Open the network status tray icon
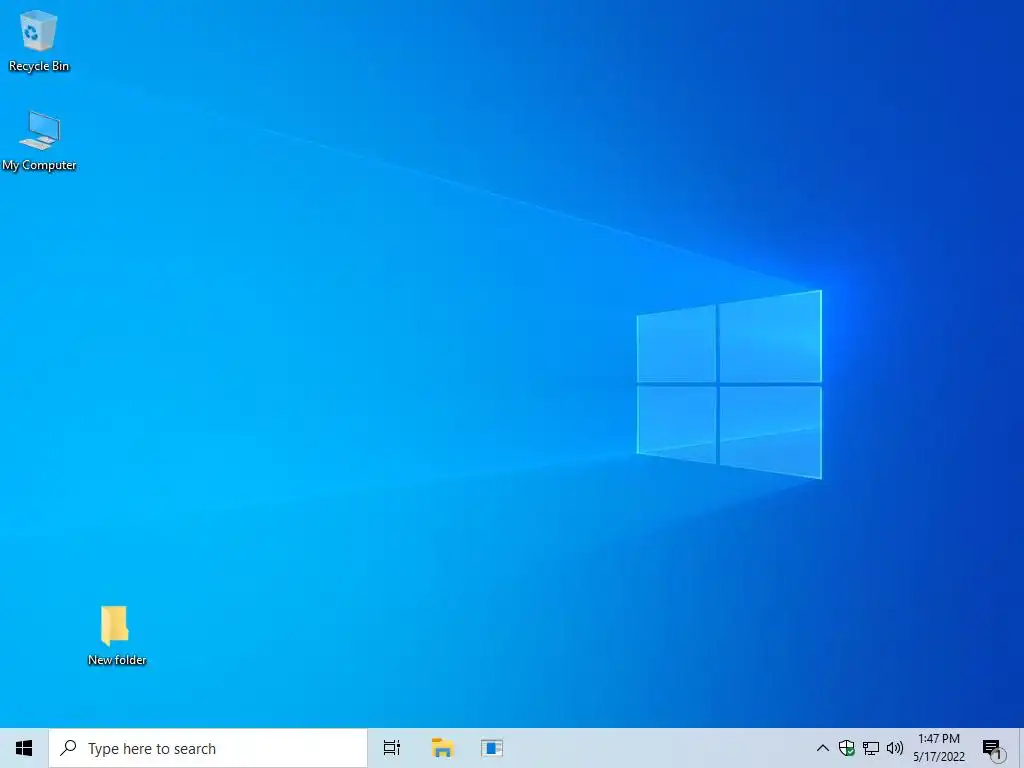This screenshot has height=768, width=1024. (x=871, y=748)
